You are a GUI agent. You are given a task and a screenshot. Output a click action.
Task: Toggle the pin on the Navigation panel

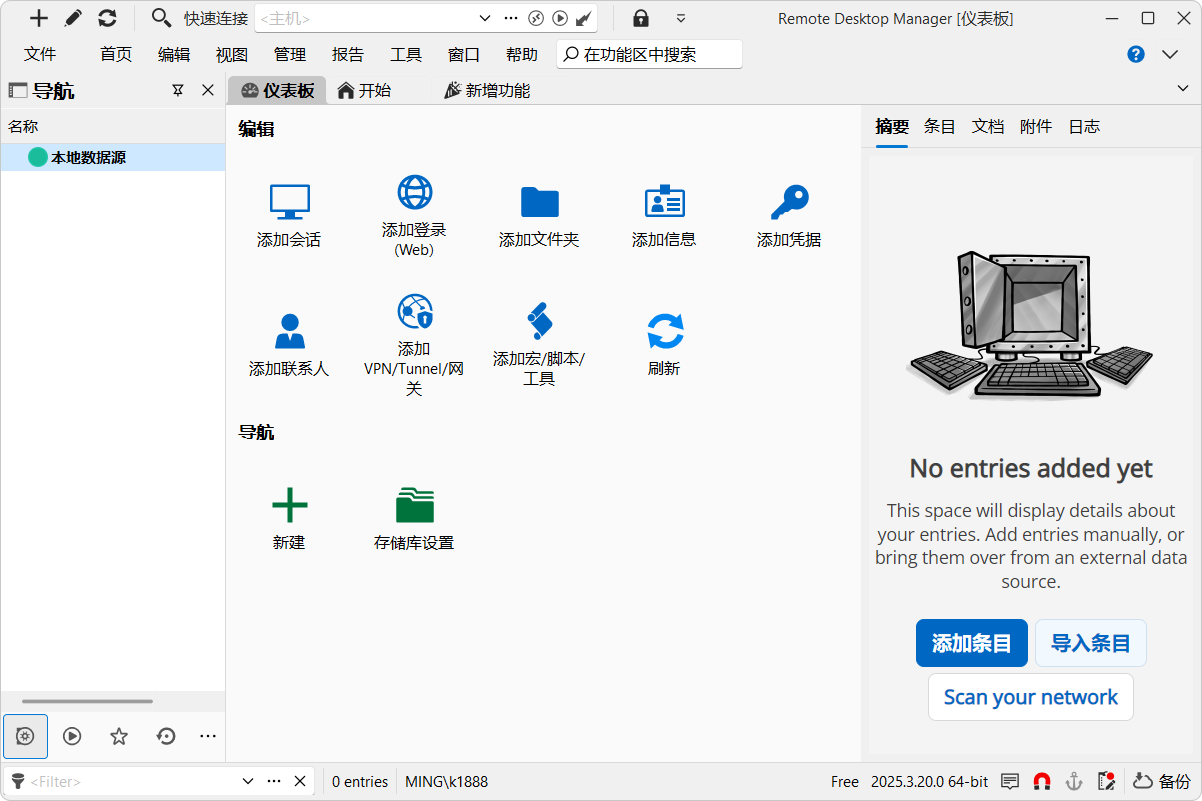point(178,90)
